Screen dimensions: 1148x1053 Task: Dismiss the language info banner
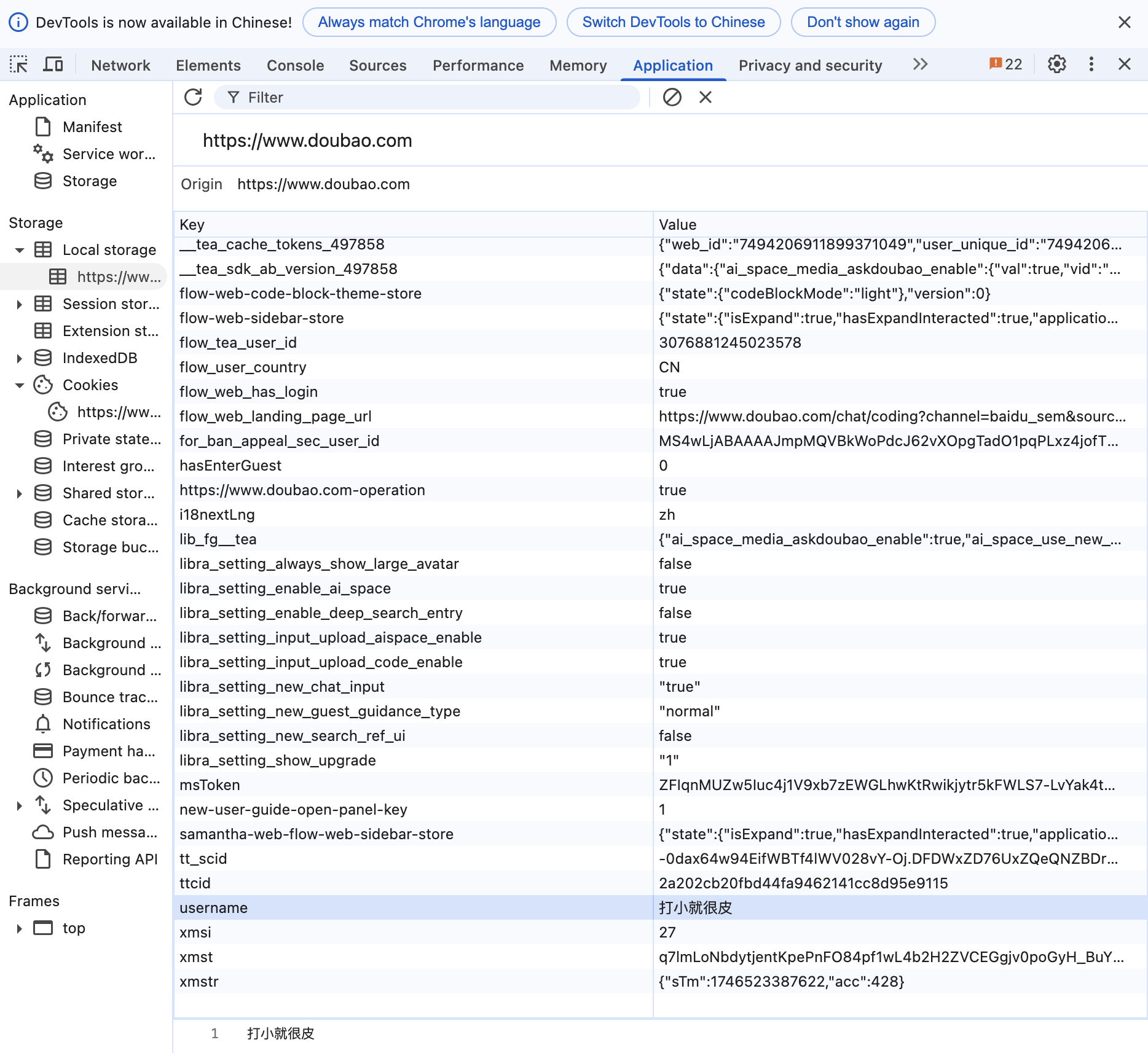(1124, 22)
